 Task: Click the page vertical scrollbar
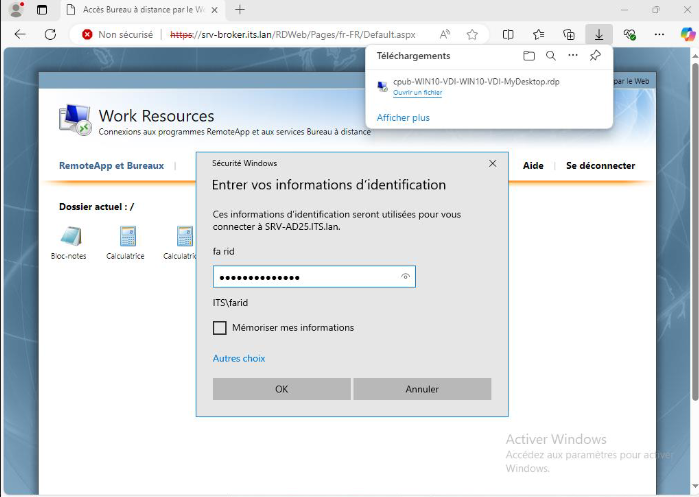(695, 232)
